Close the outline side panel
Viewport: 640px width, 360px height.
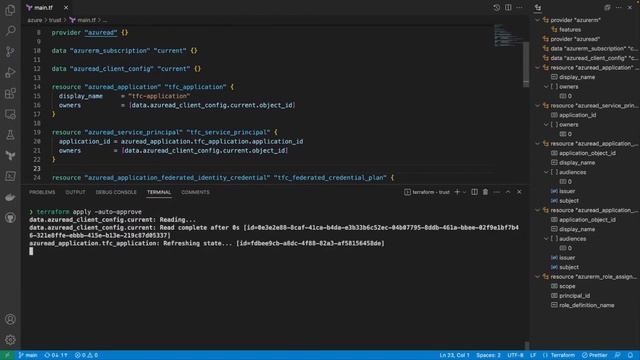(630, 7)
